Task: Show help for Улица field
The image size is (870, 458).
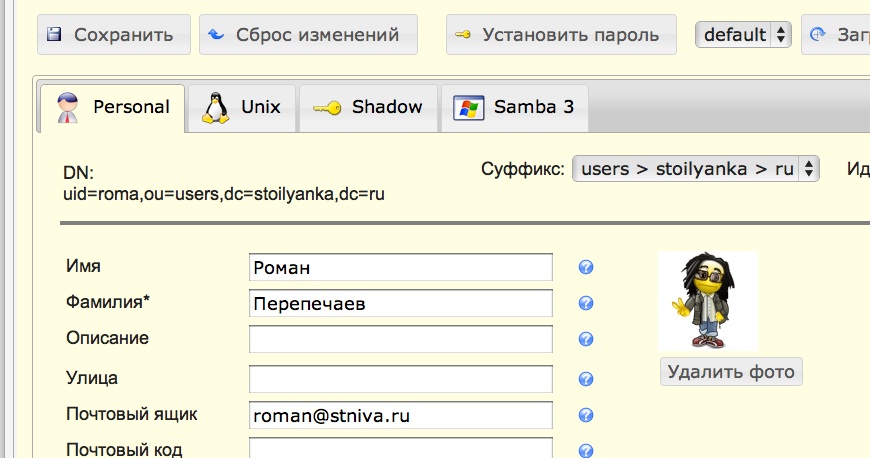Action: [587, 379]
